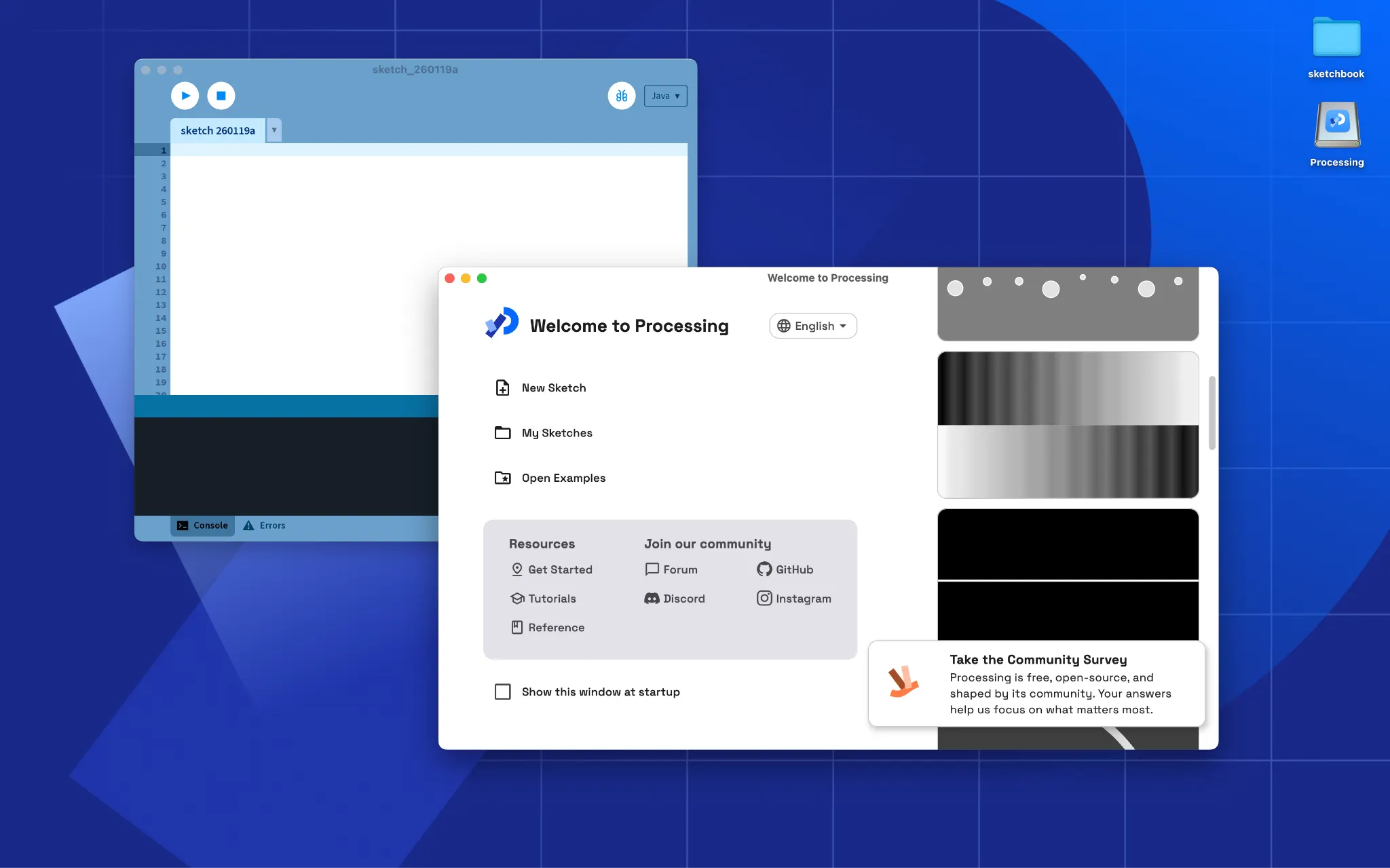Stop the running sketch
The height and width of the screenshot is (868, 1390).
pos(221,96)
